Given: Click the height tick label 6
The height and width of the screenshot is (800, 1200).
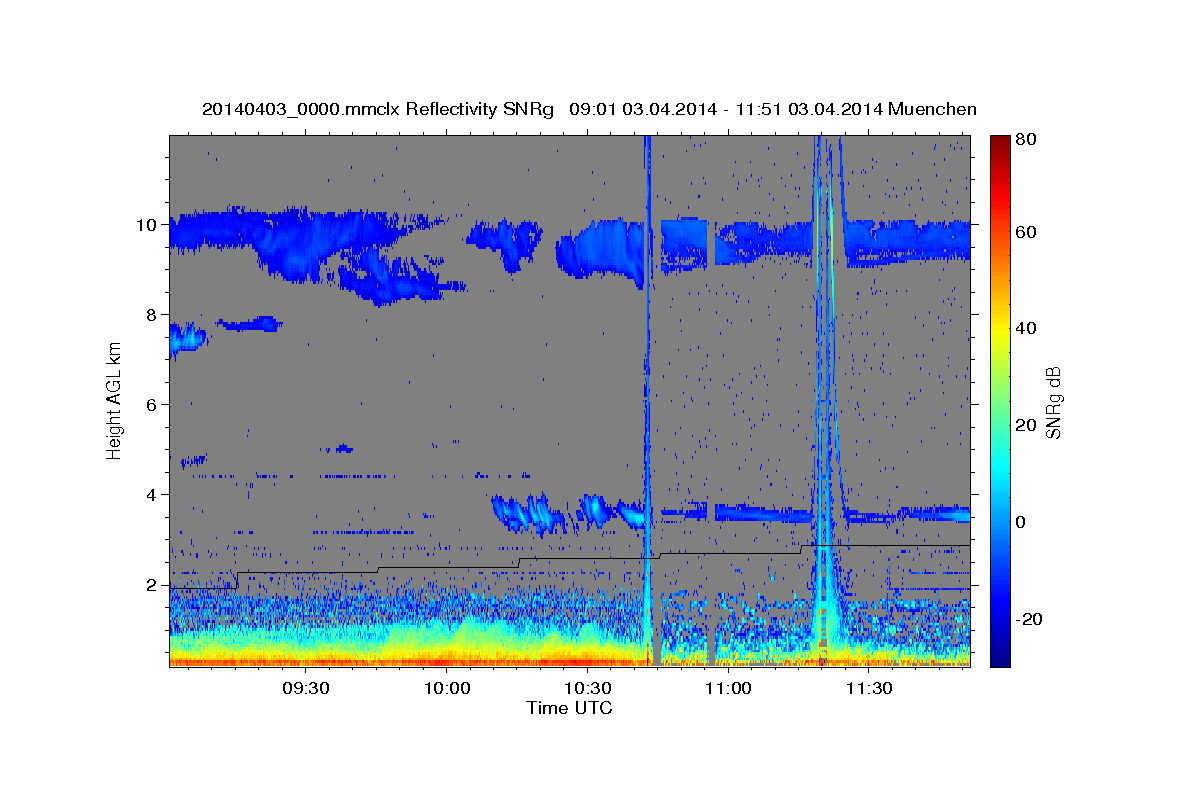Looking at the screenshot, I should [x=153, y=405].
